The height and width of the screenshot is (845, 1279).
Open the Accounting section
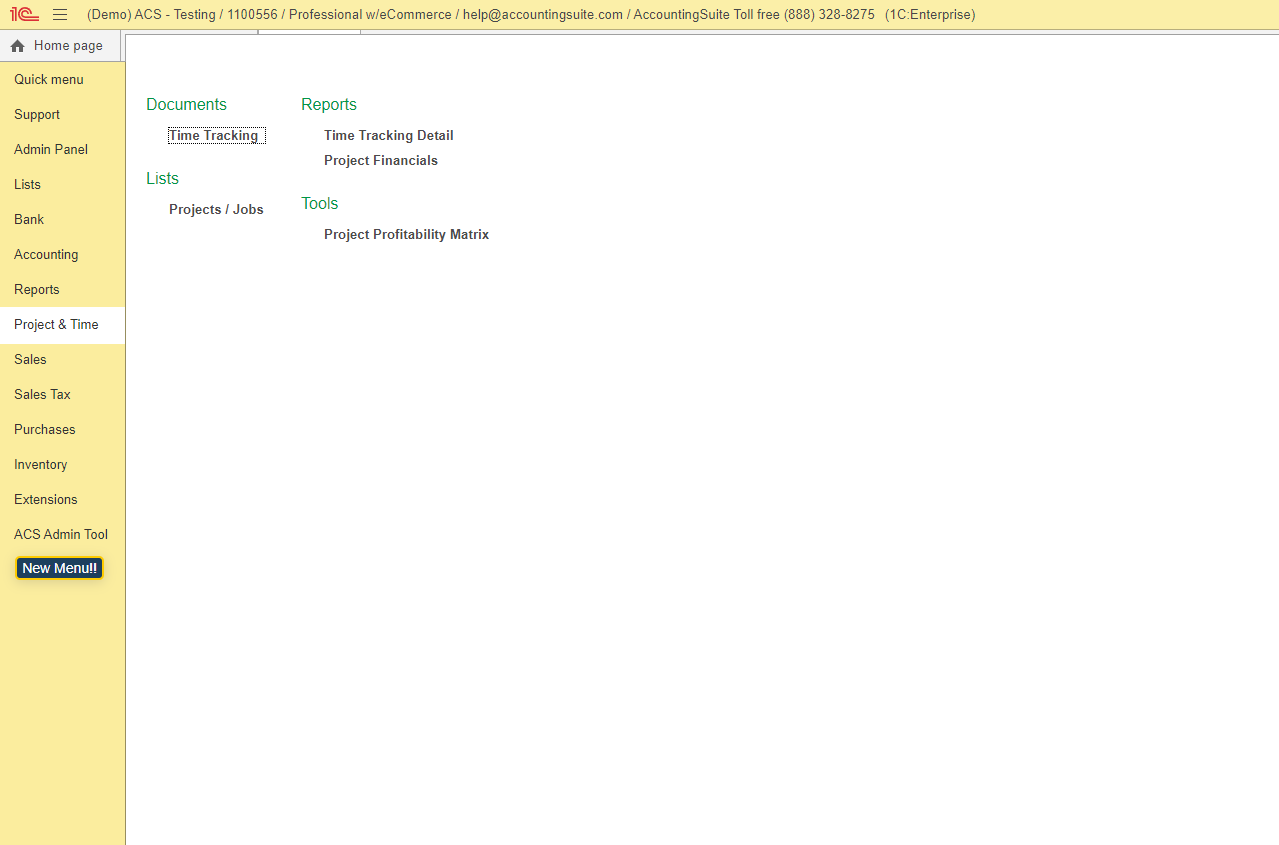62,255
